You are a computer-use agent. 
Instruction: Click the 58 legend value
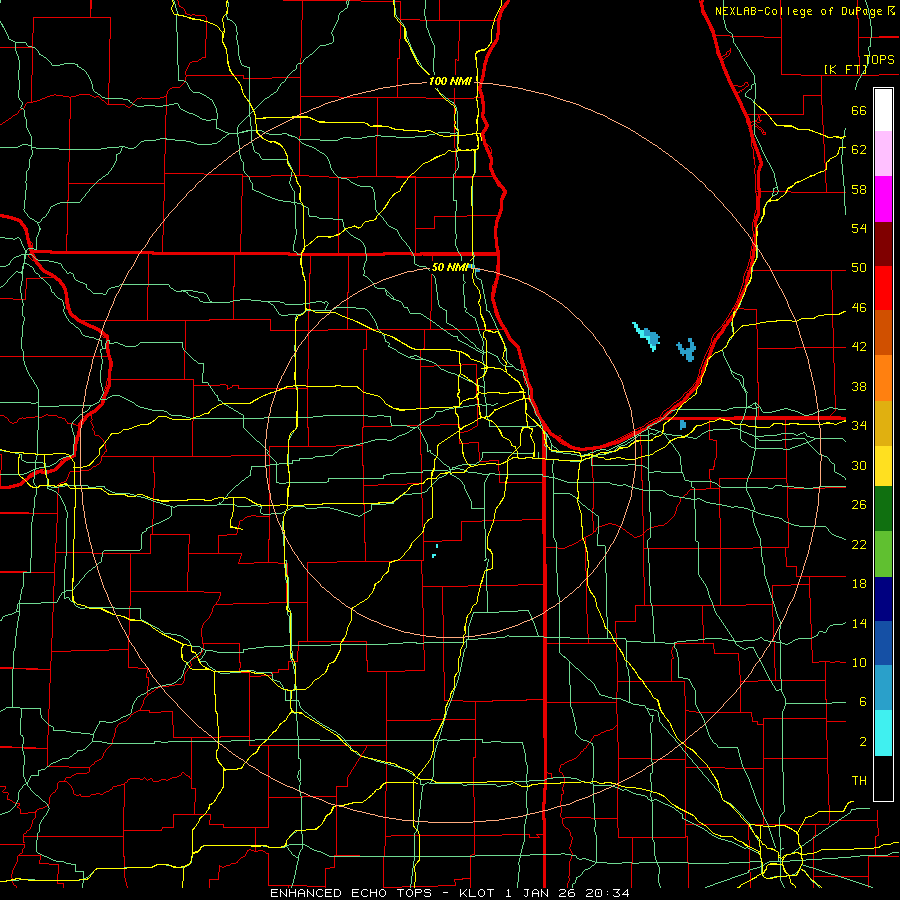(x=859, y=189)
